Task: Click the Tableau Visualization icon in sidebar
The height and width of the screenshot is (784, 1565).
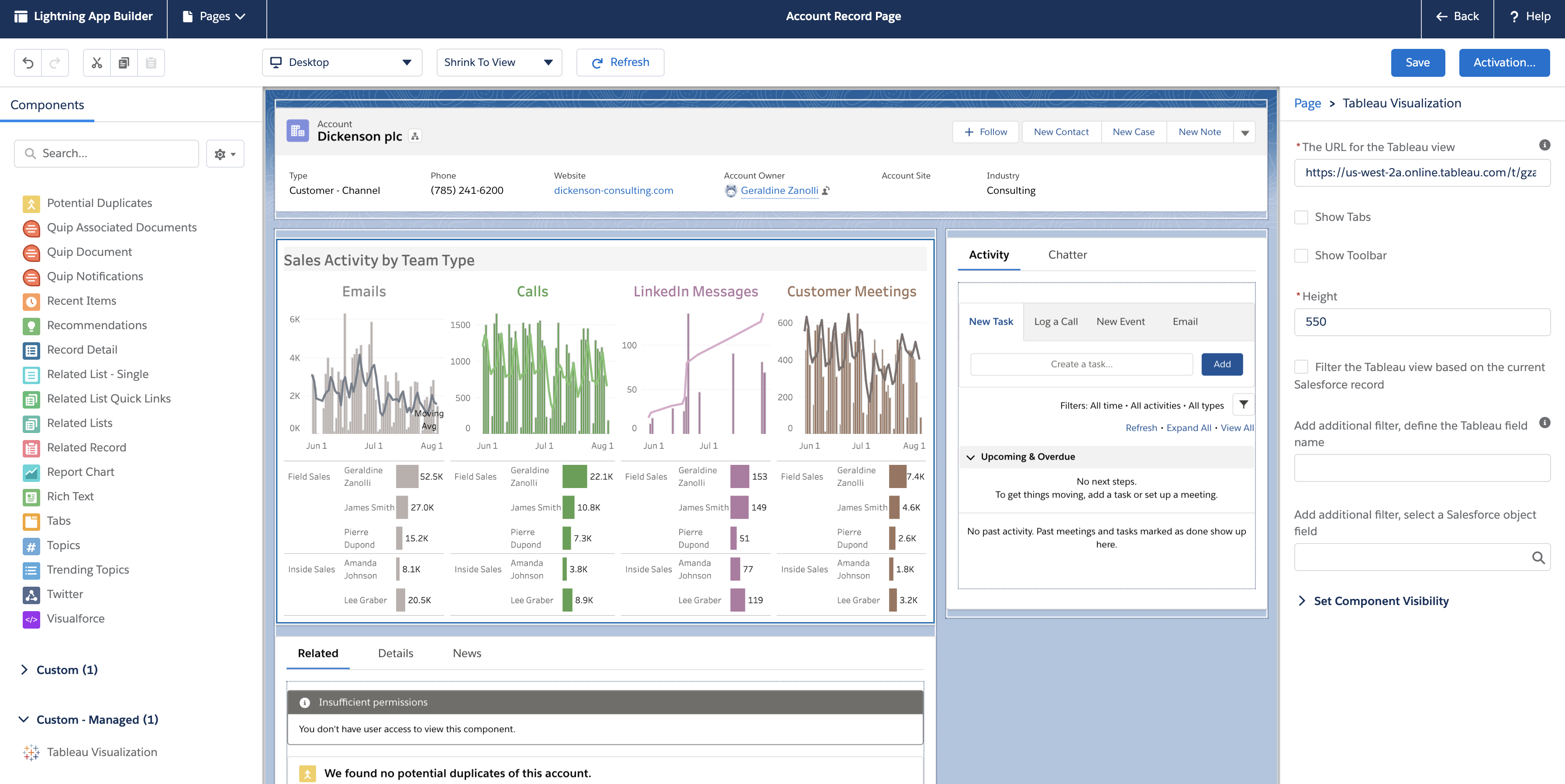Action: [31, 751]
